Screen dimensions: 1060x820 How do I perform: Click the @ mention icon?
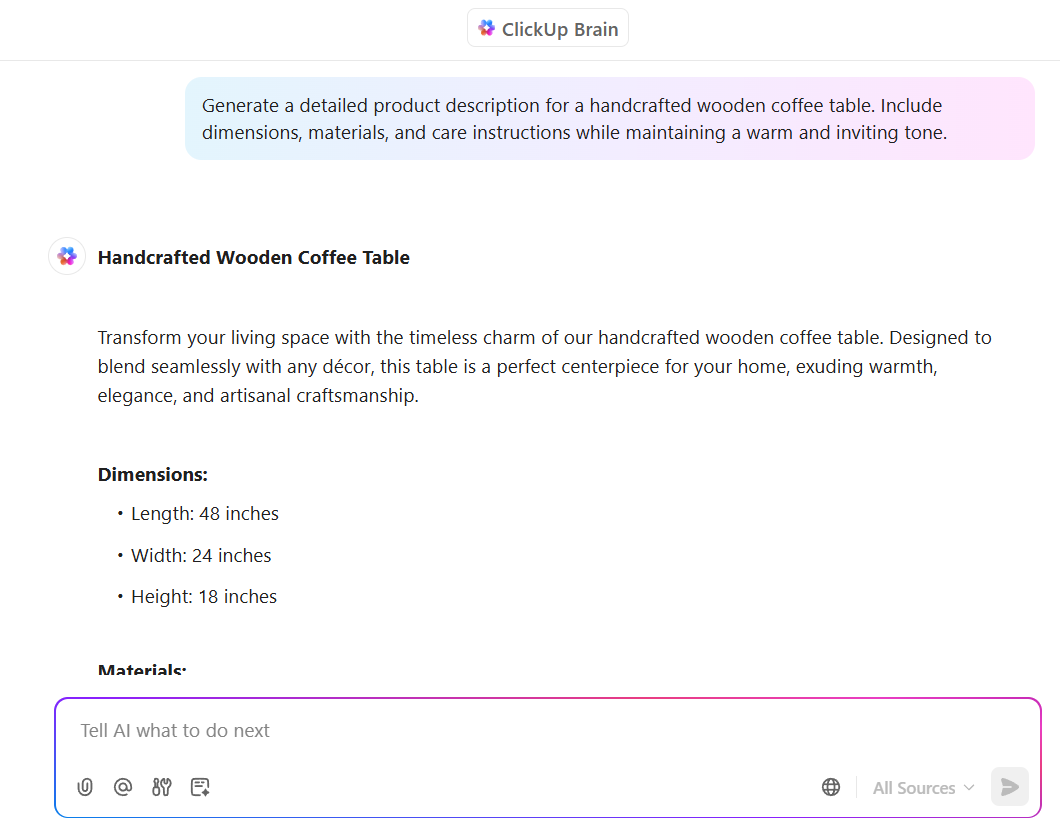tap(123, 787)
